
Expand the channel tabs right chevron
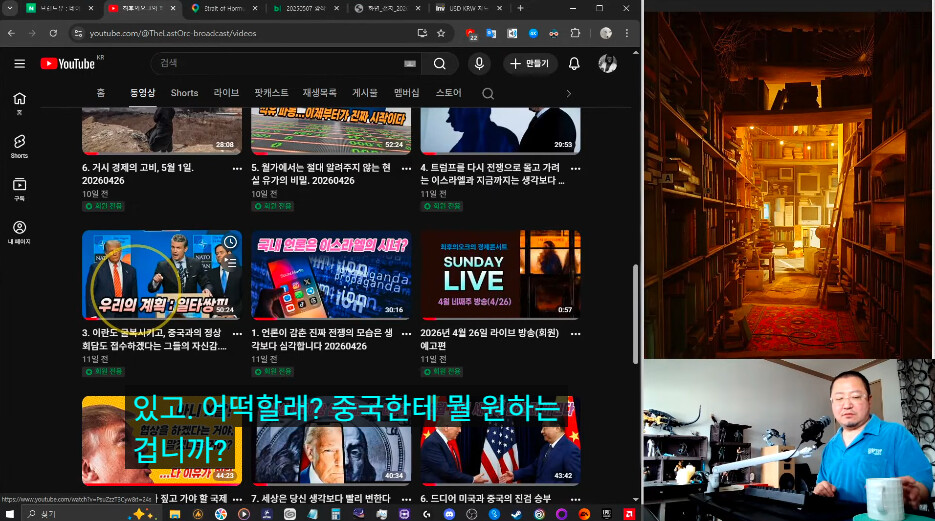(568, 94)
